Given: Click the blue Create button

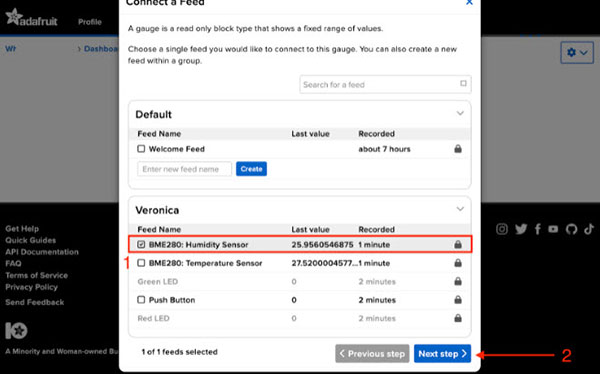Looking at the screenshot, I should tap(251, 169).
